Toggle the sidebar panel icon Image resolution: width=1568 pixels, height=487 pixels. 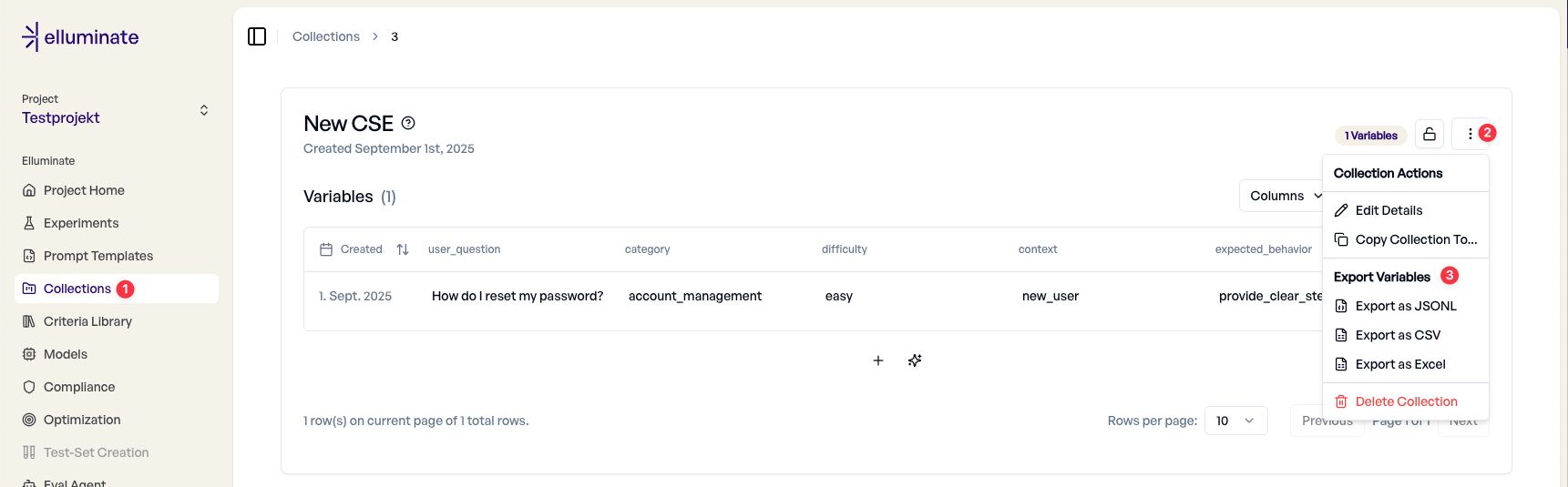tap(257, 36)
